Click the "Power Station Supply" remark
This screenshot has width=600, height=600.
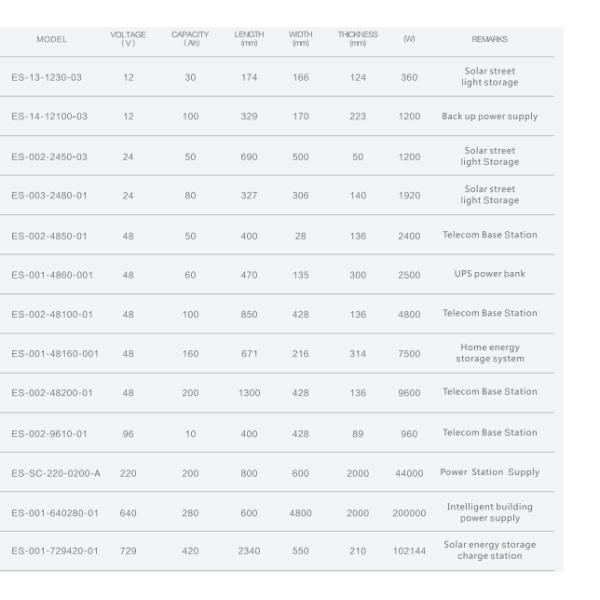tap(490, 472)
